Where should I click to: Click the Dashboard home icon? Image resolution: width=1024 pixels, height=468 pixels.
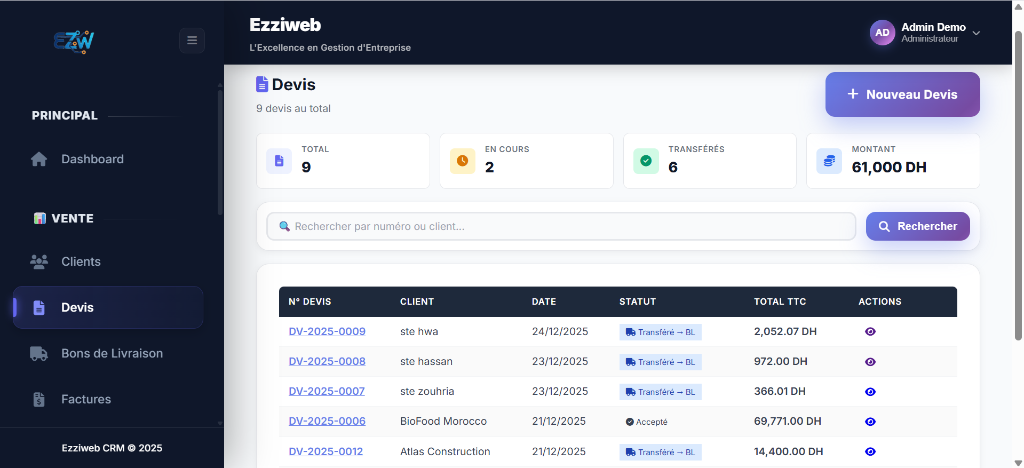pos(39,159)
